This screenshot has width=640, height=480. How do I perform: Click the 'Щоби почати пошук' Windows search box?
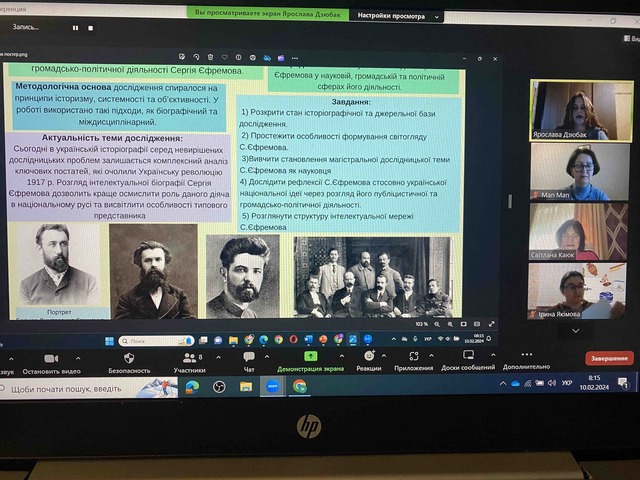click(89, 389)
